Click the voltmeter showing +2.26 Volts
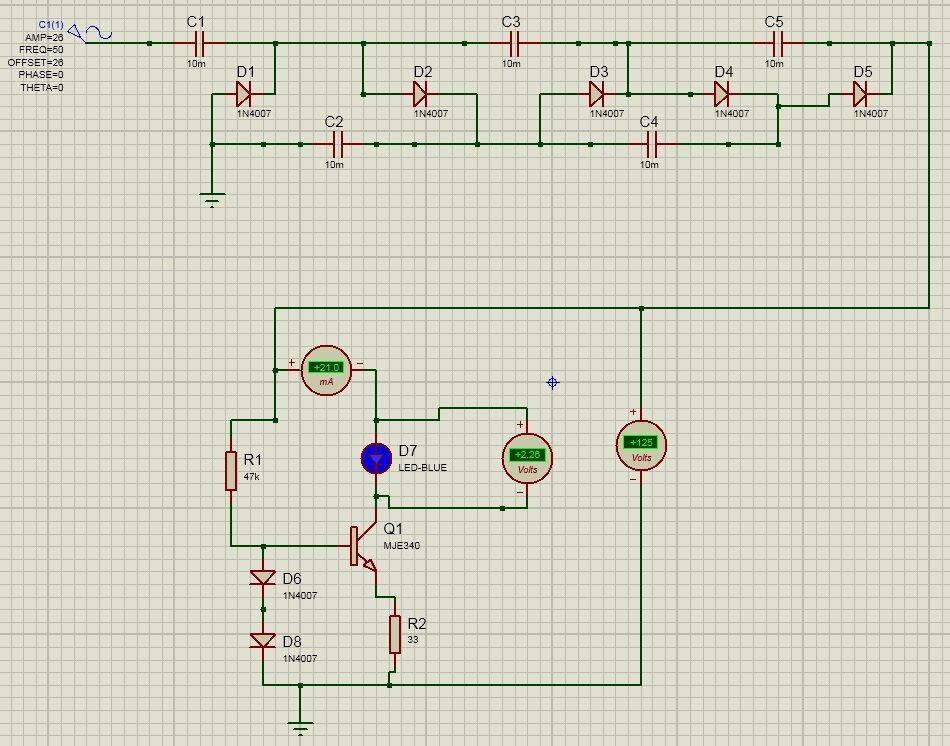The width and height of the screenshot is (950, 746). (x=527, y=458)
